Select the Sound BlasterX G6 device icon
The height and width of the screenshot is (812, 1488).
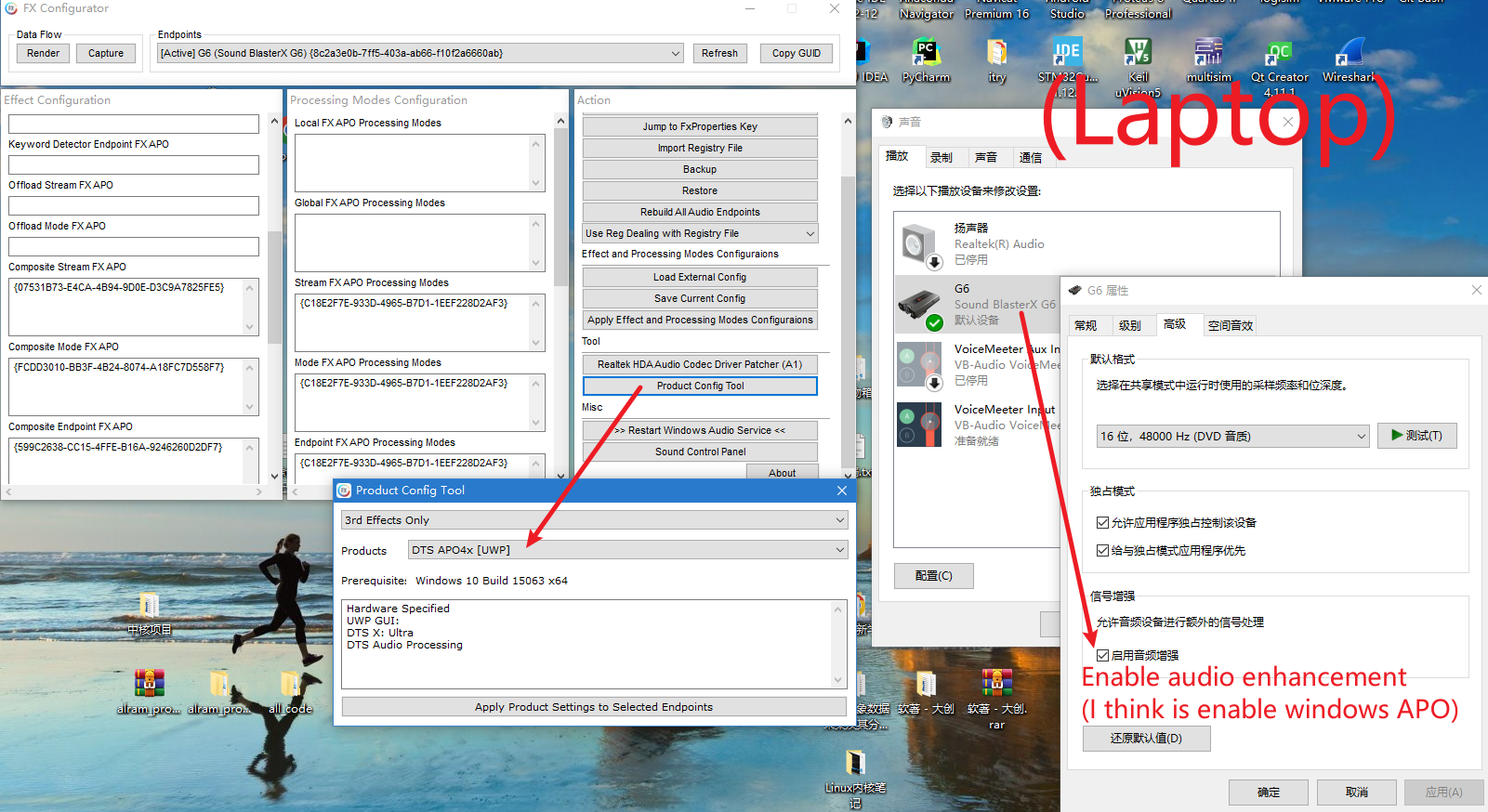click(x=920, y=308)
